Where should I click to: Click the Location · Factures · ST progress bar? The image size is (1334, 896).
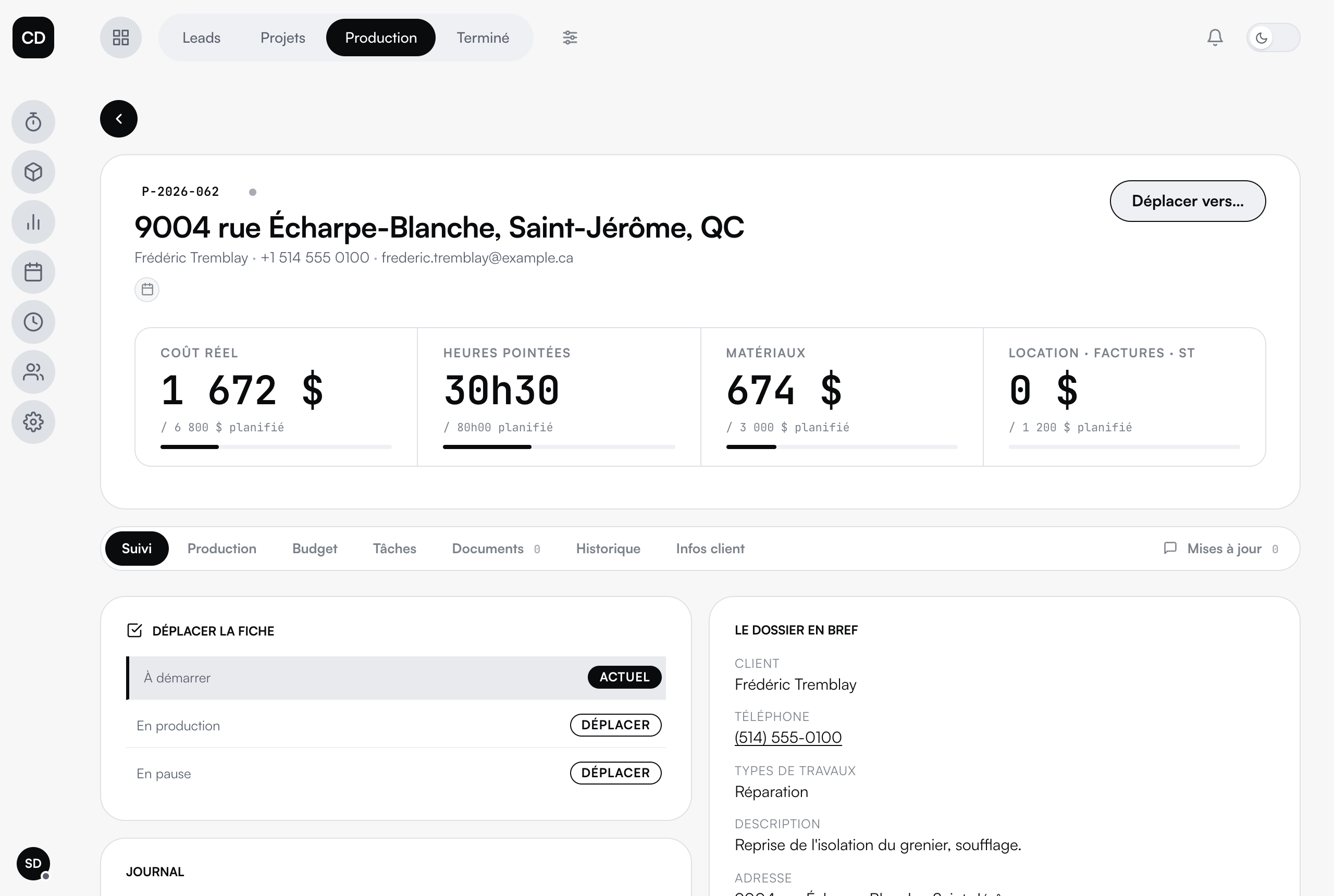1124,446
